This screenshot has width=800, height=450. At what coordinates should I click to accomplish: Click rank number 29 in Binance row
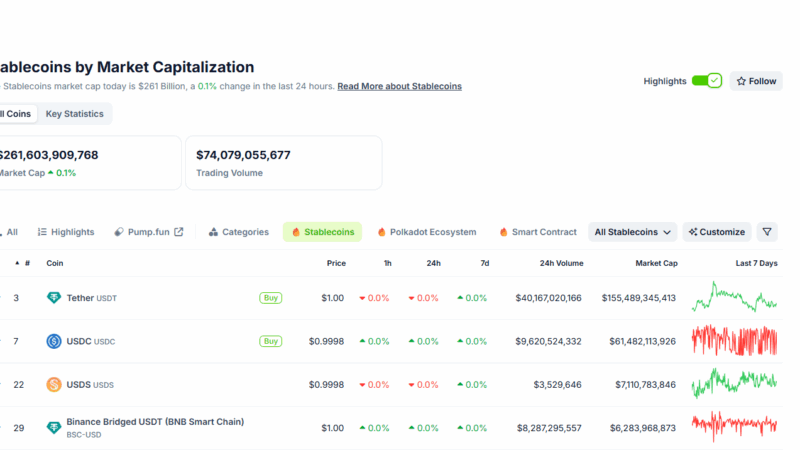pyautogui.click(x=18, y=428)
